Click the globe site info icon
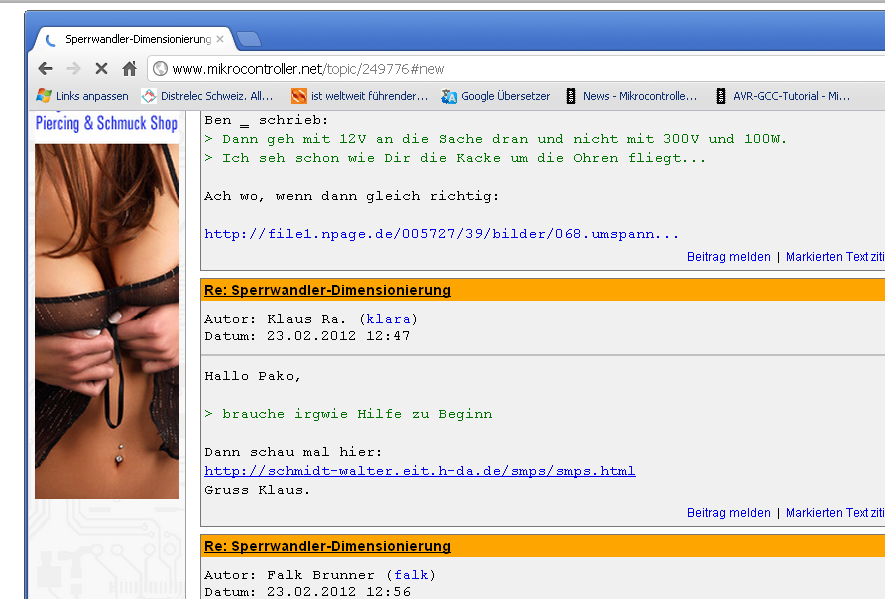The image size is (885, 599). (x=161, y=69)
